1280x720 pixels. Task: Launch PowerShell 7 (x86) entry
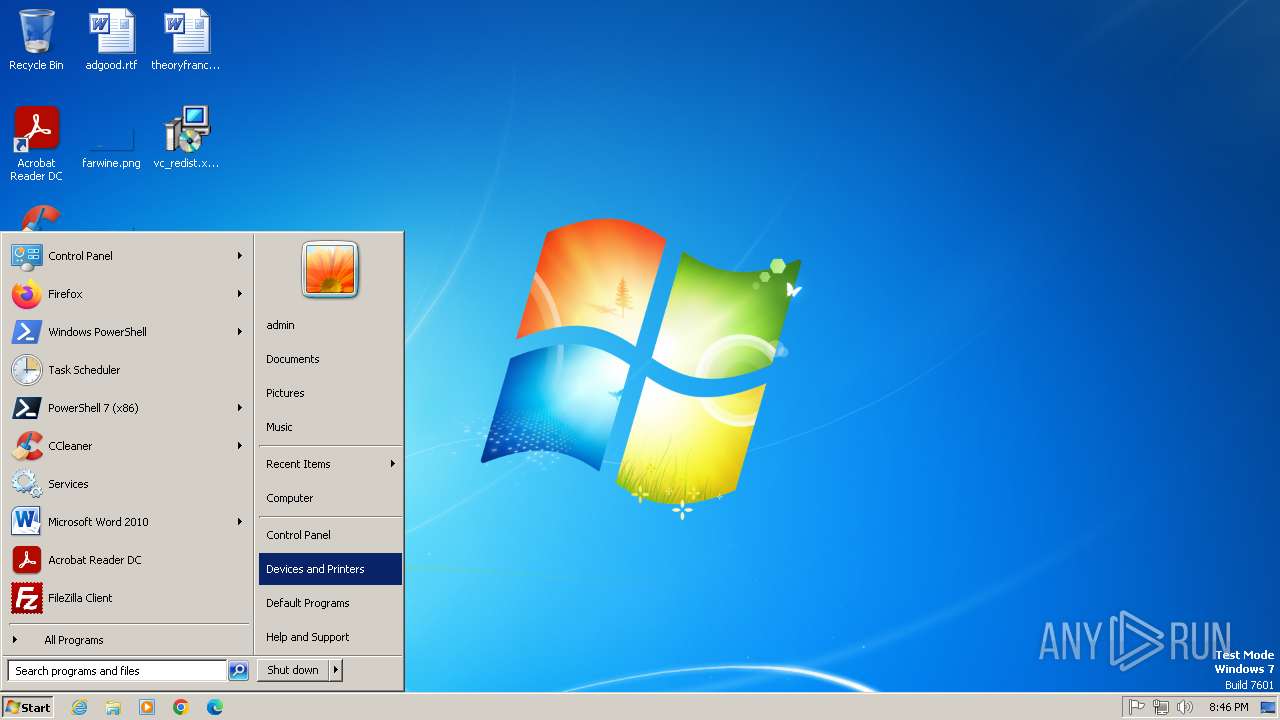click(128, 408)
